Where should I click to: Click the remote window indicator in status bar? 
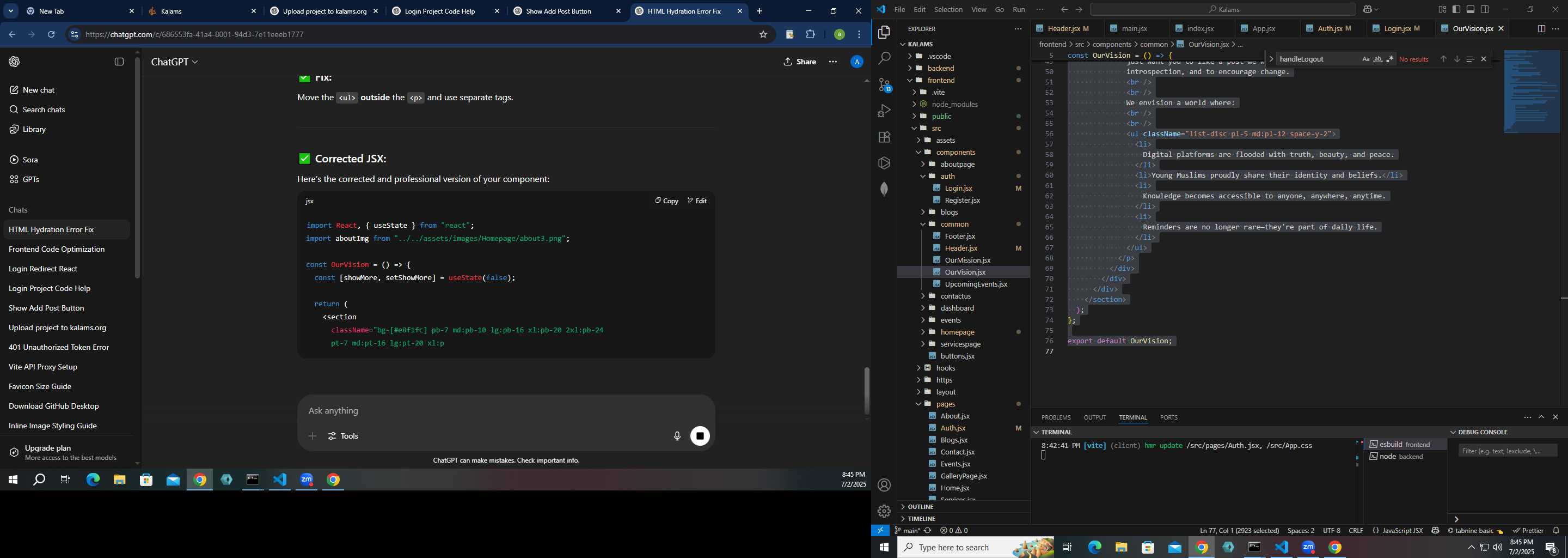(x=880, y=531)
